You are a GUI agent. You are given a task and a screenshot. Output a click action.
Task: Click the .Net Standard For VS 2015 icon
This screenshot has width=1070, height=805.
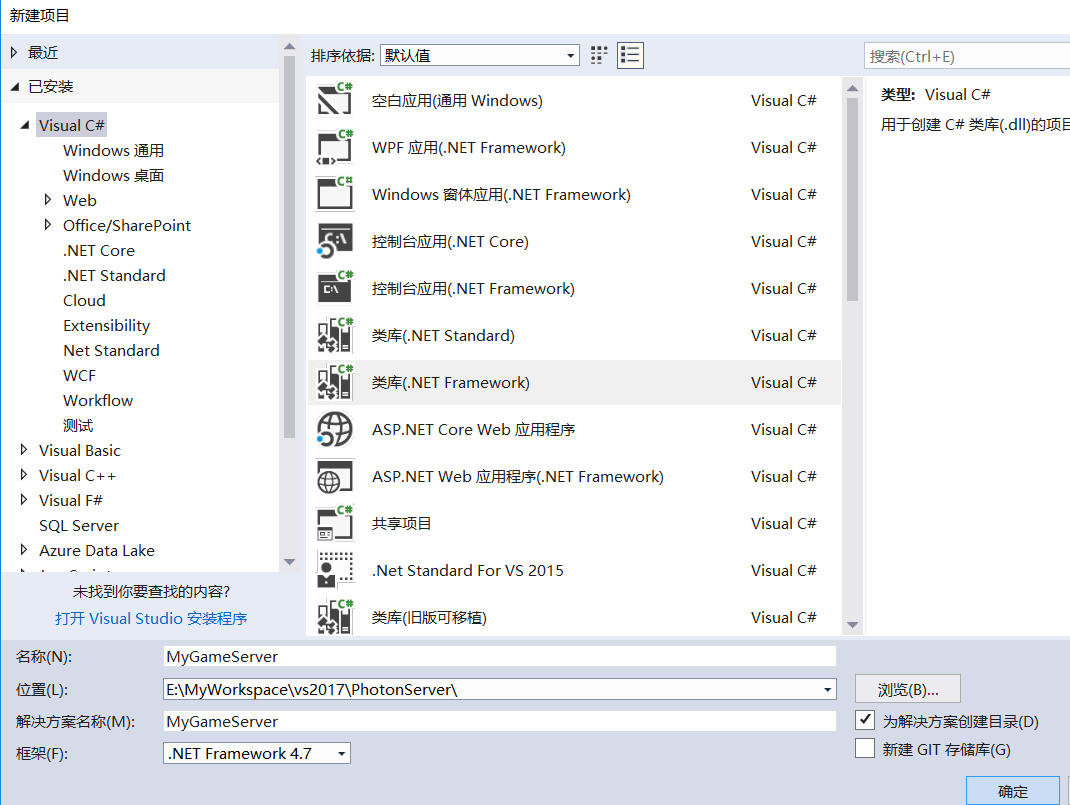click(334, 570)
